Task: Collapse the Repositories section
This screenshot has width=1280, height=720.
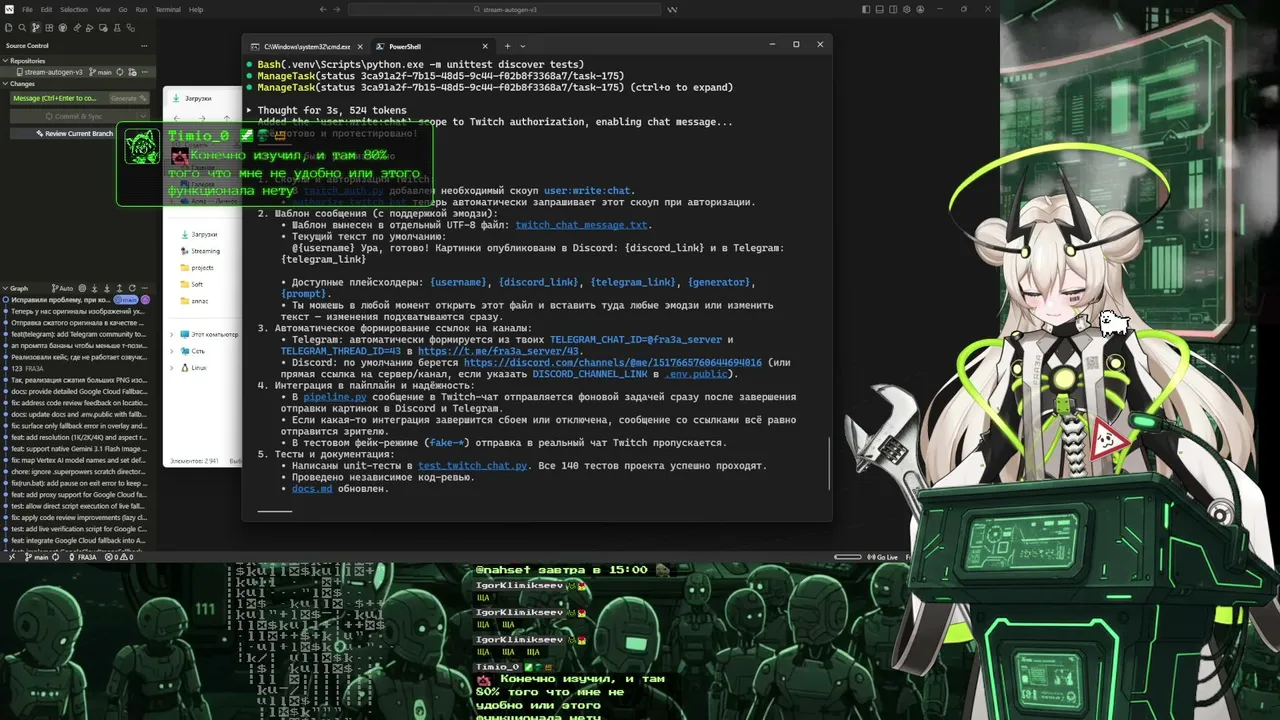Action: pos(5,61)
